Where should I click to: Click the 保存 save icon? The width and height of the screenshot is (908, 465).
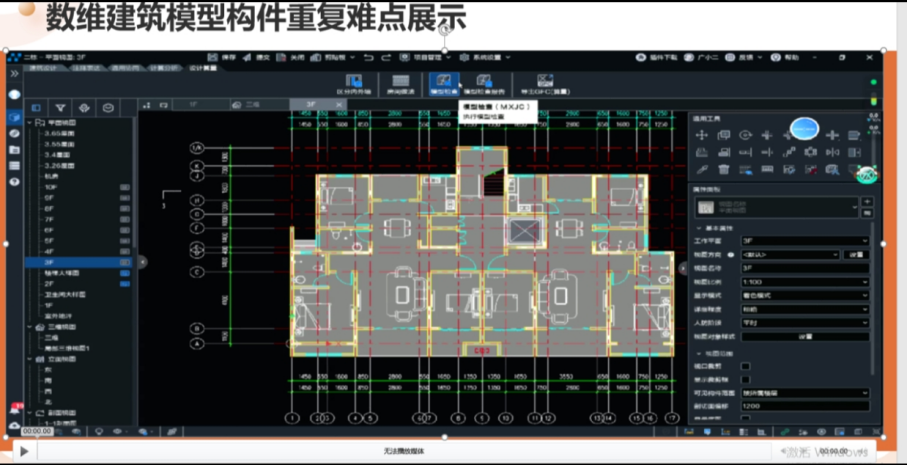218,57
